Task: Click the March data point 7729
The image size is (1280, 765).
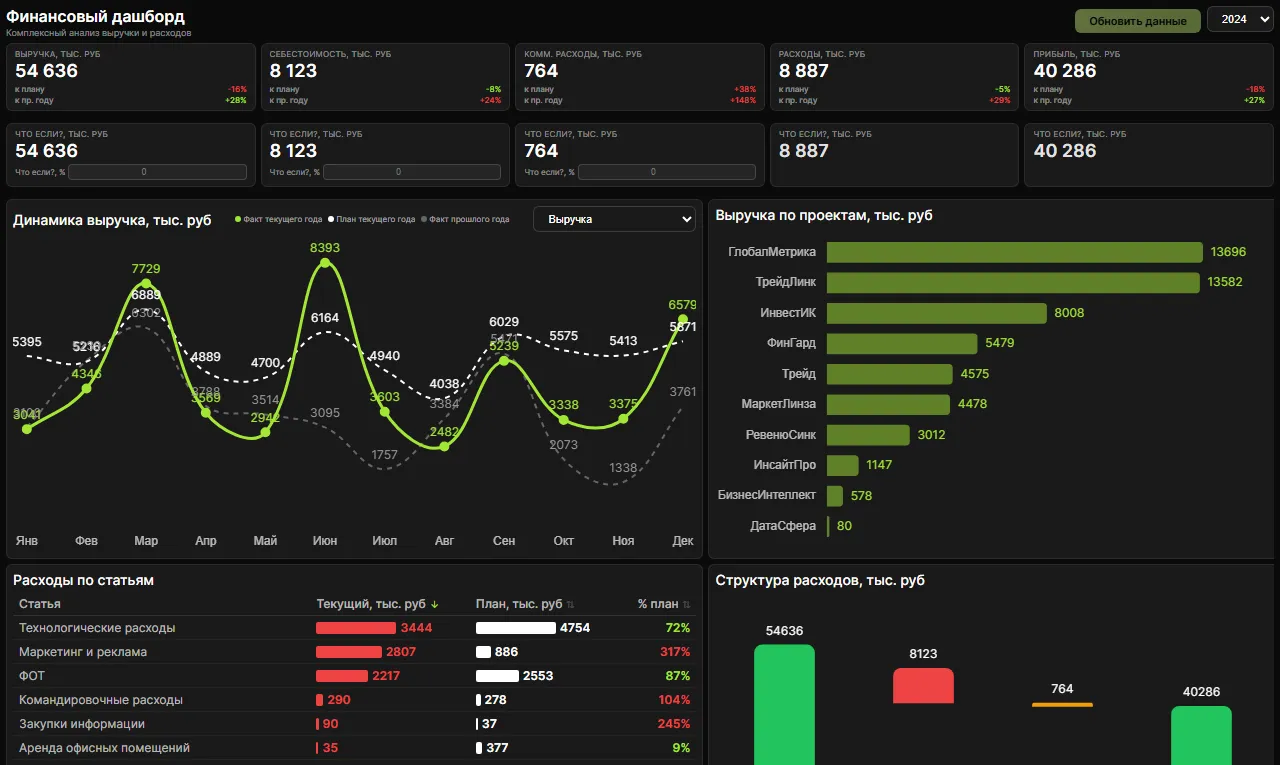Action: (146, 284)
